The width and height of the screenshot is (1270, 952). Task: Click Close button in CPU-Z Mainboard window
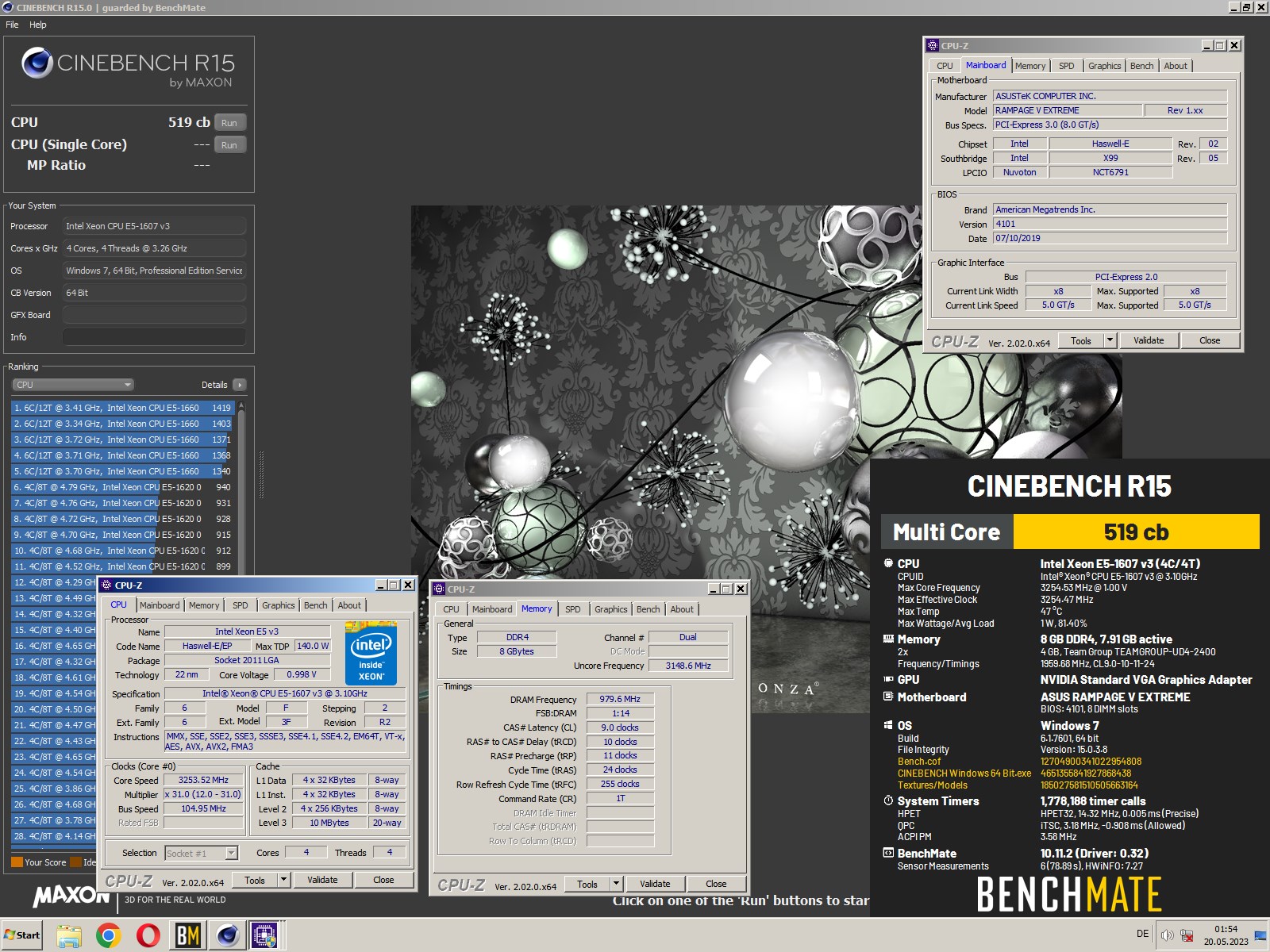point(1210,340)
